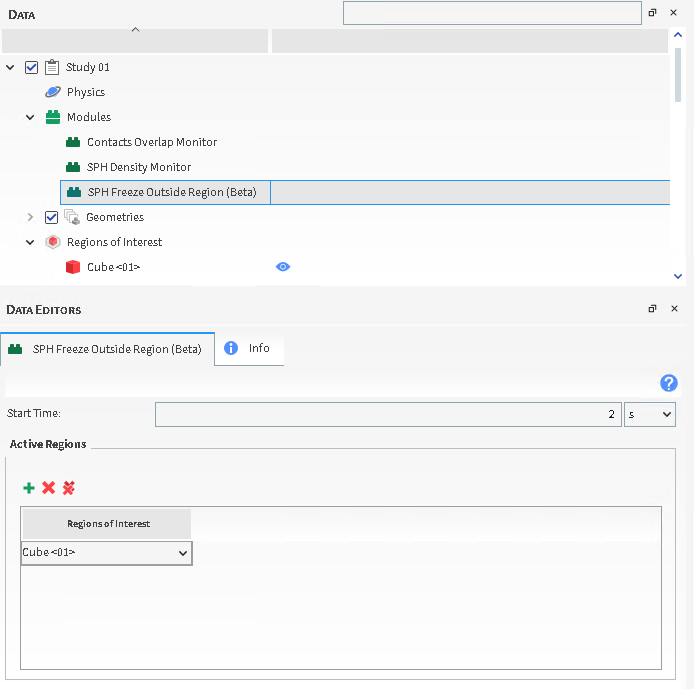Click the remove all regions icon

[x=69, y=488]
